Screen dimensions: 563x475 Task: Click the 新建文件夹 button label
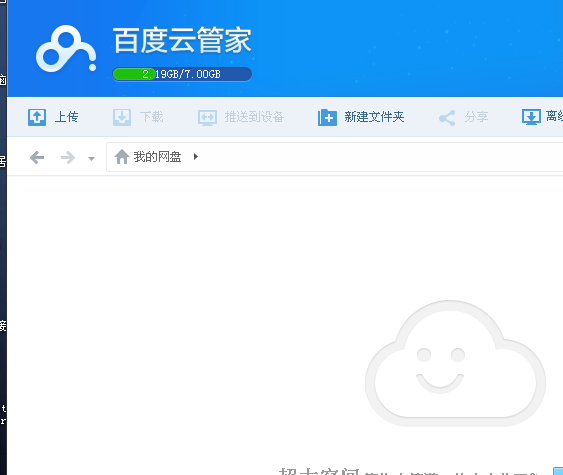pyautogui.click(x=374, y=117)
